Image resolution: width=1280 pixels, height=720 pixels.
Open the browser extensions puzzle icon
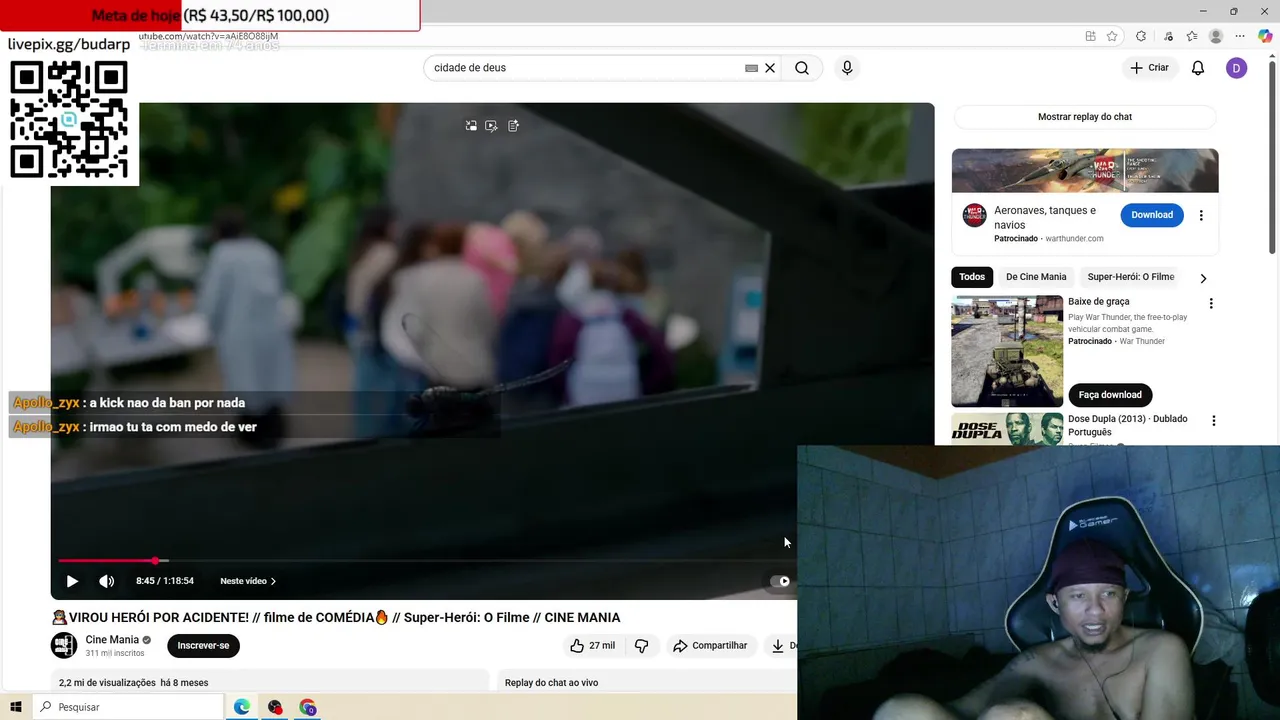click(x=1141, y=36)
